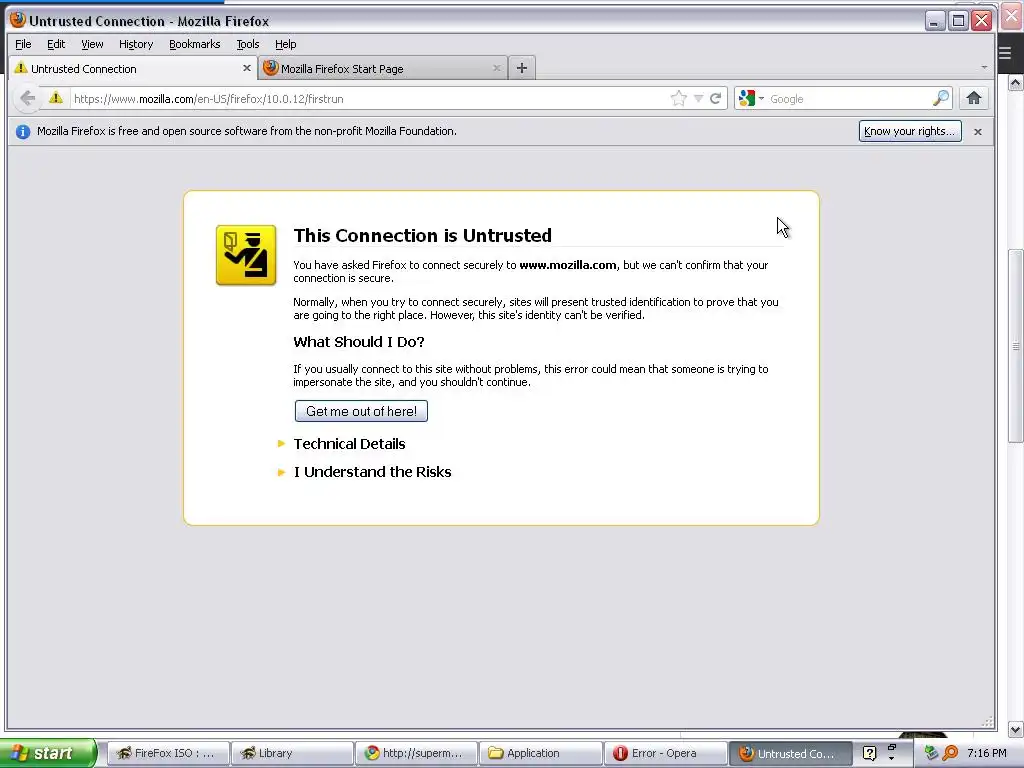The width and height of the screenshot is (1024, 768).
Task: Open the History menu
Action: (136, 44)
